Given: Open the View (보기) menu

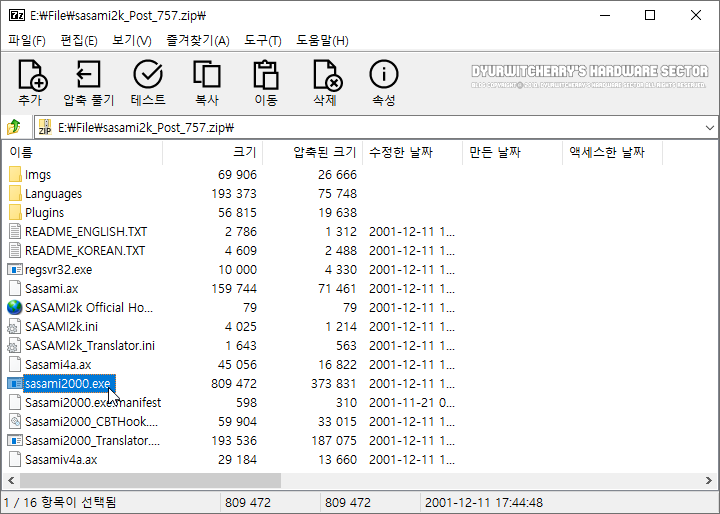Looking at the screenshot, I should pos(132,40).
